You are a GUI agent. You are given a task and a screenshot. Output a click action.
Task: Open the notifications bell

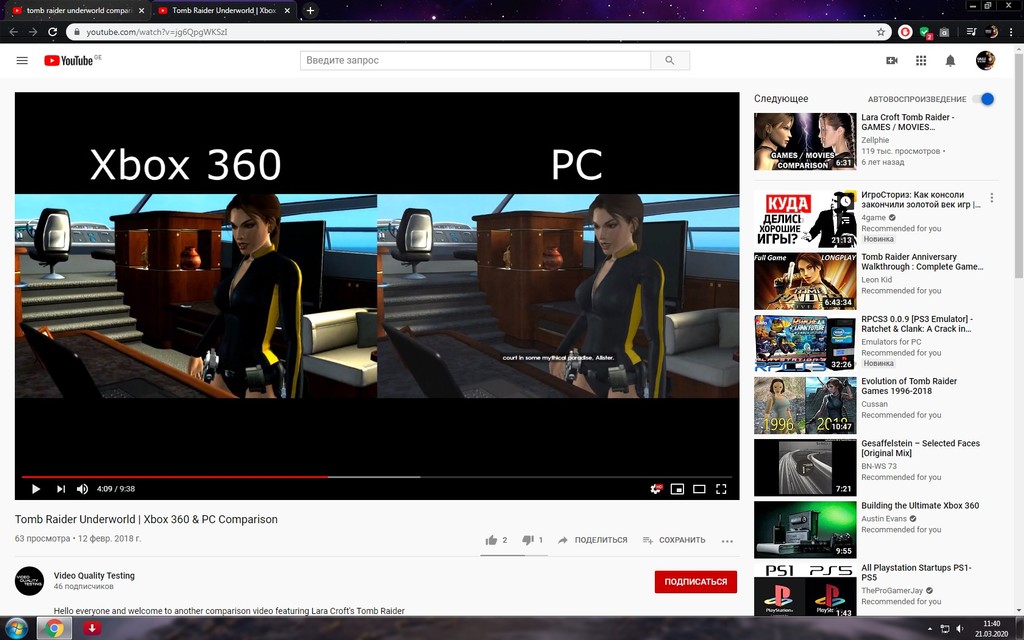pyautogui.click(x=950, y=60)
